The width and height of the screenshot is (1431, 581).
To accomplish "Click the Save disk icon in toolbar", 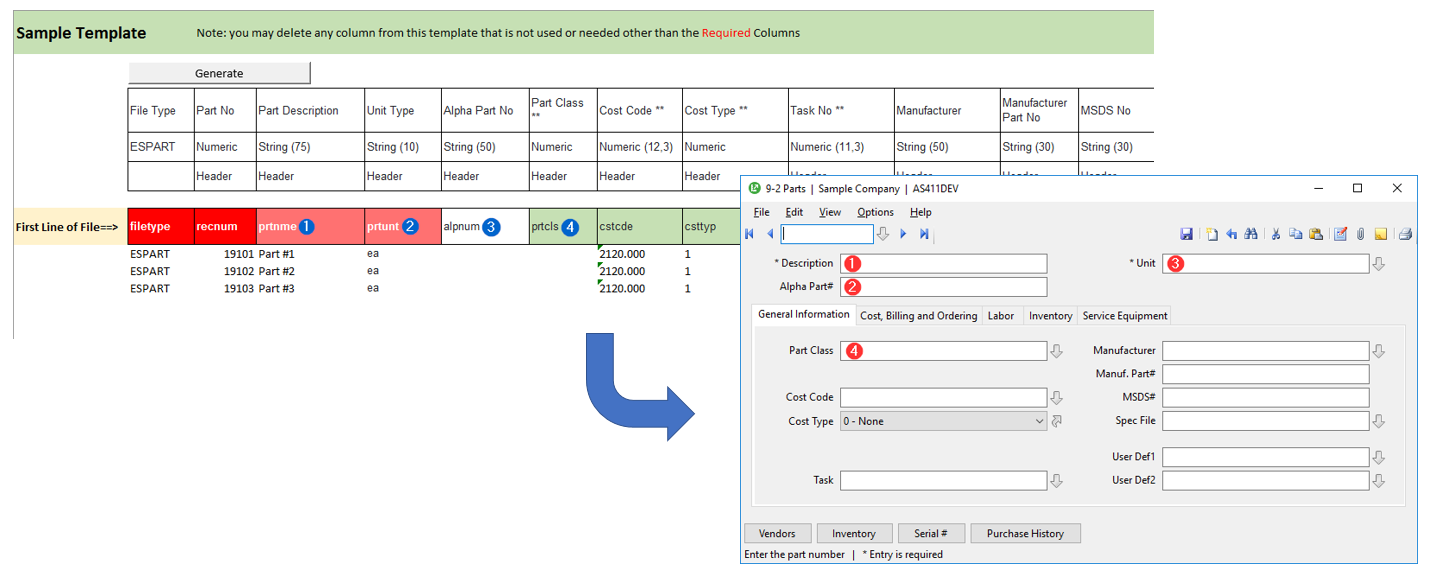I will pos(1186,234).
